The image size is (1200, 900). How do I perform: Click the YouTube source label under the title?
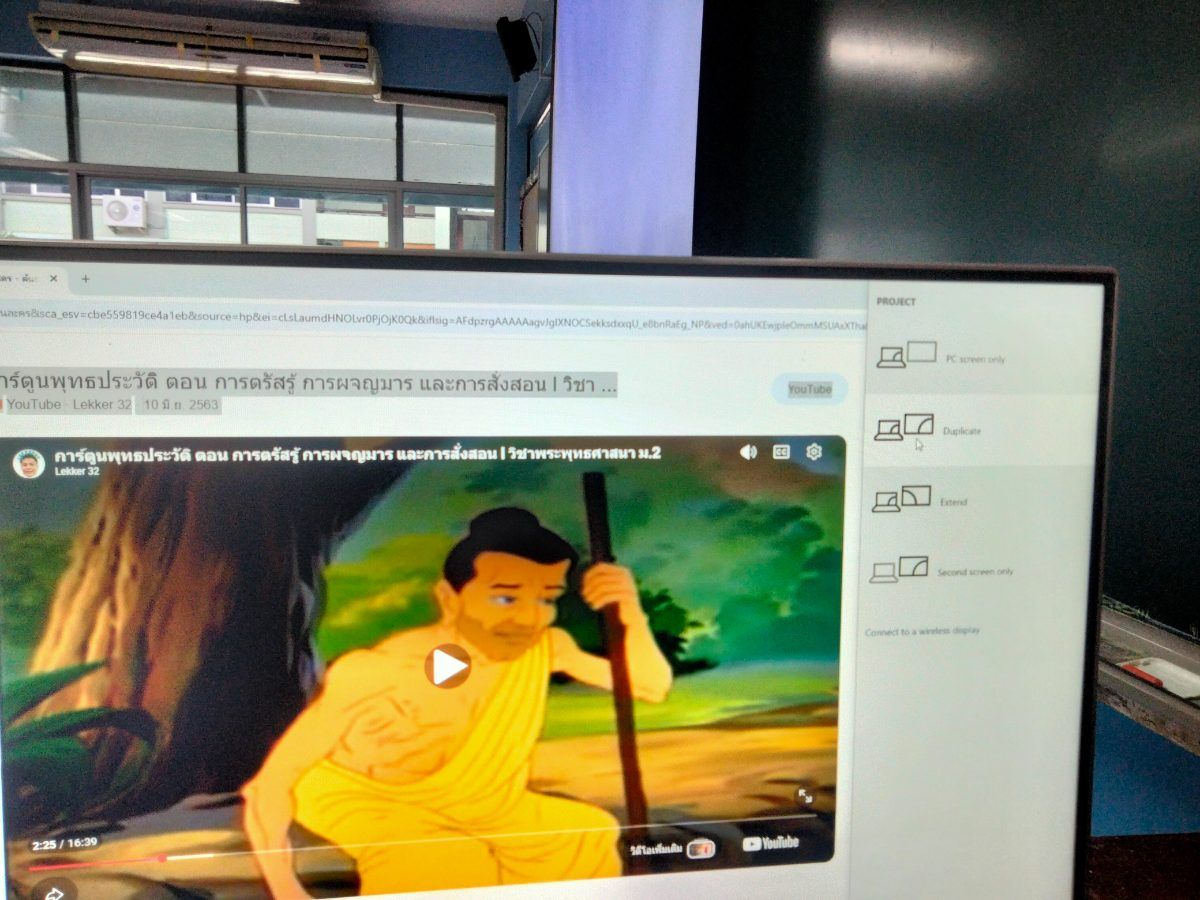point(34,405)
